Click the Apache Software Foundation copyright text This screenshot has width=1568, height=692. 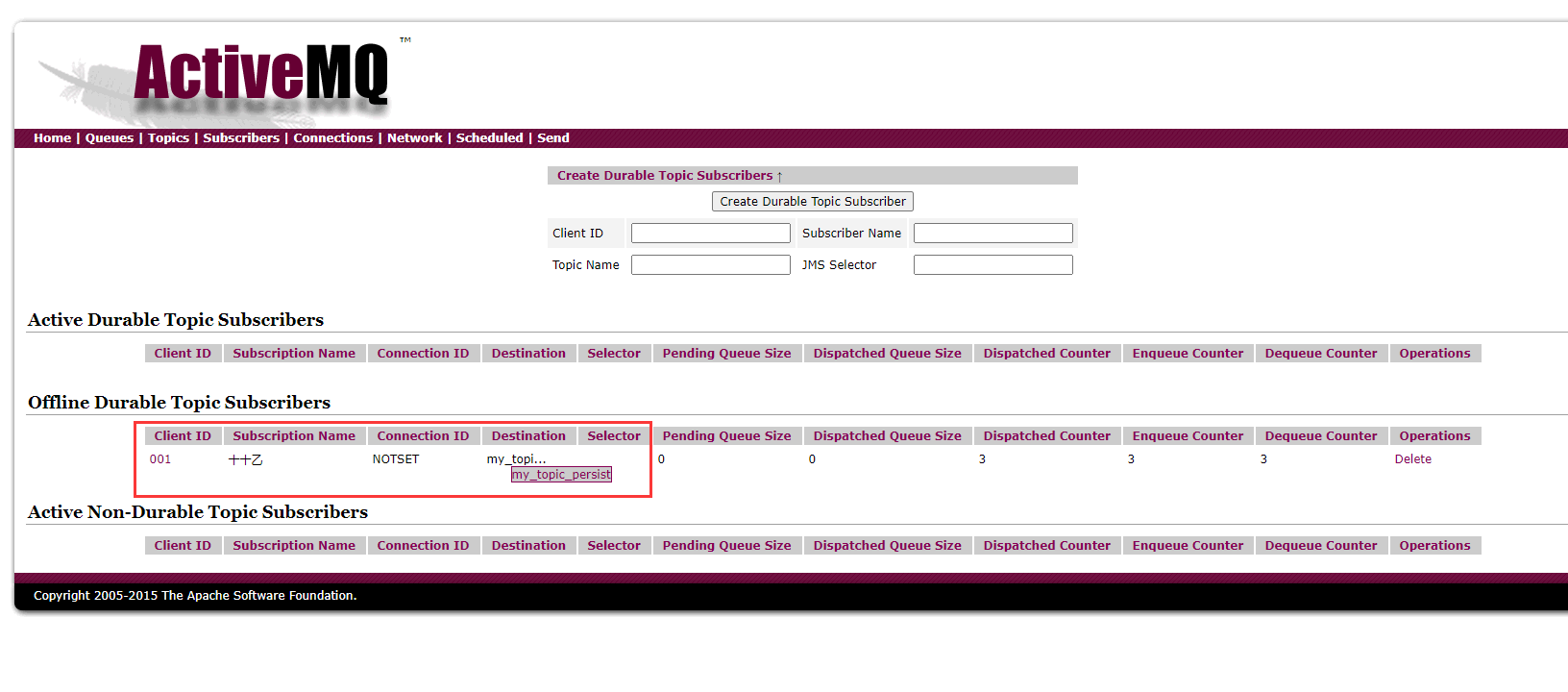point(195,596)
